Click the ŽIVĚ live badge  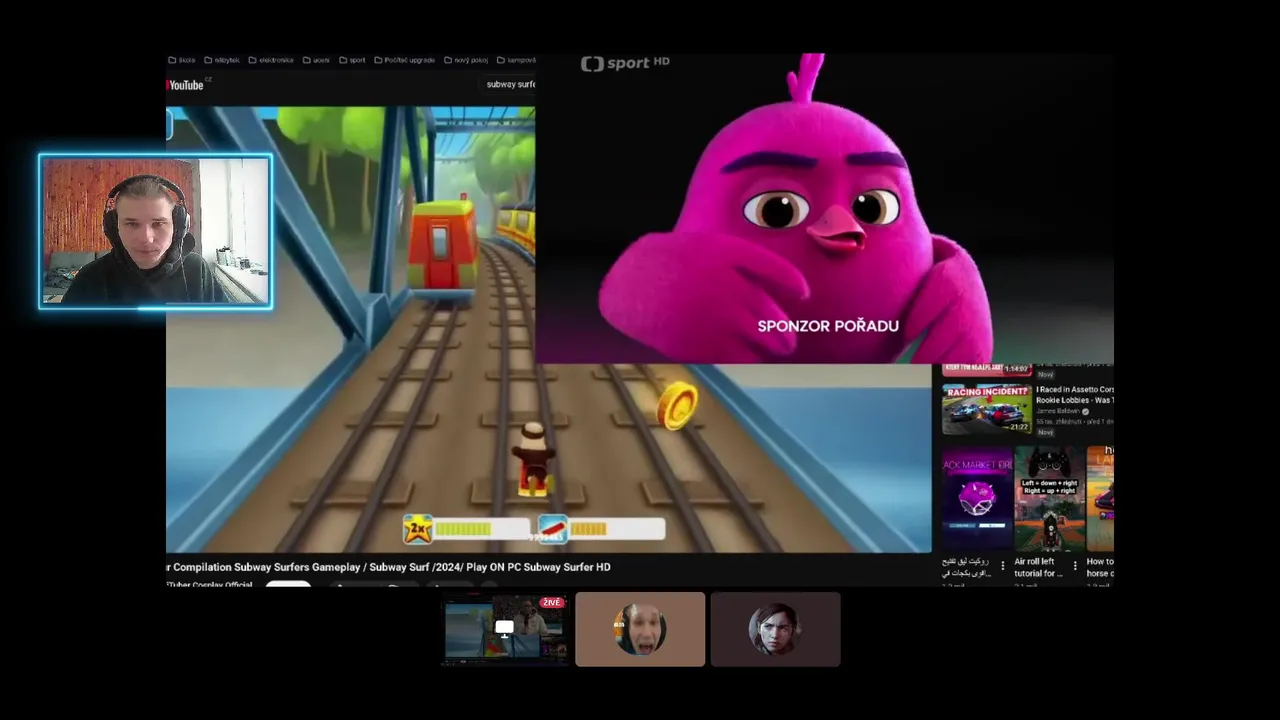[x=552, y=602]
